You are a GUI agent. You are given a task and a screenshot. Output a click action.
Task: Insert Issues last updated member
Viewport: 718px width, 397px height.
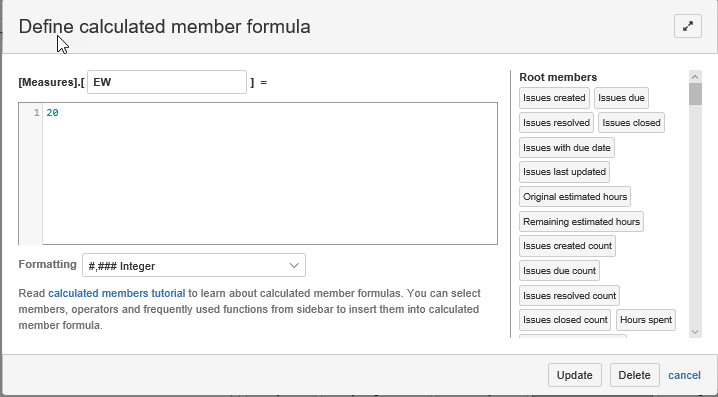pos(564,172)
